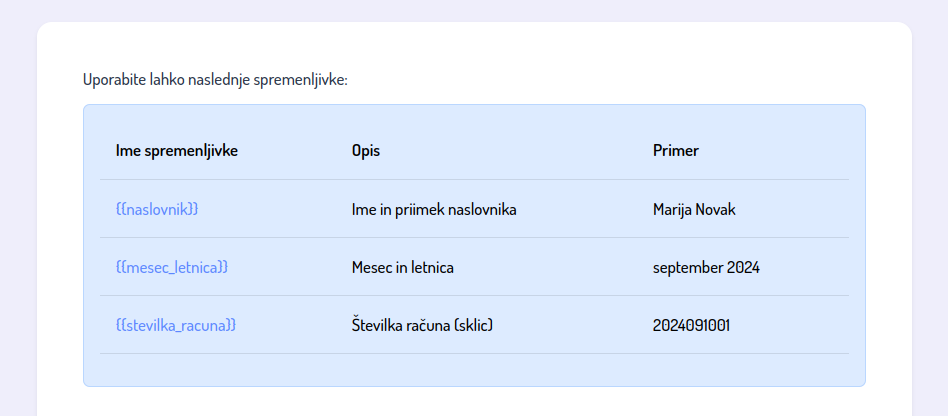Image resolution: width=948 pixels, height=416 pixels.
Task: Select the "Mesec in letnica" description text
Action: pos(403,267)
